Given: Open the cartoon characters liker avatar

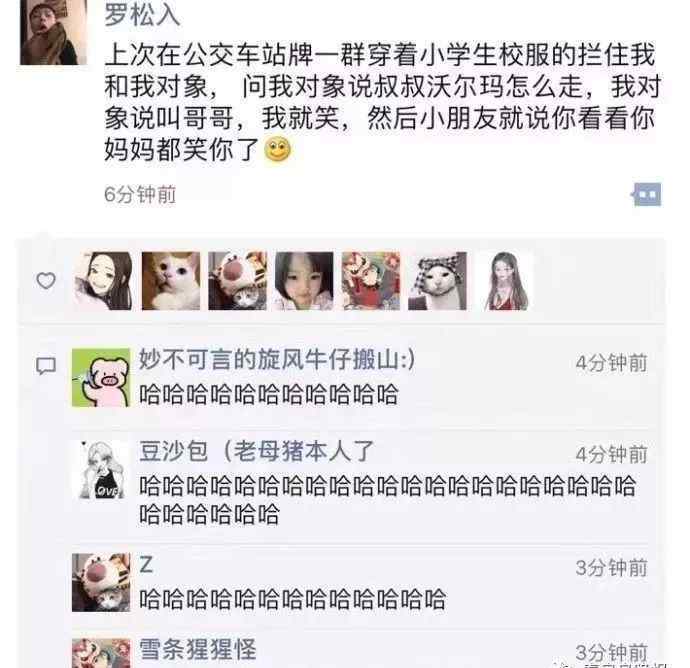Looking at the screenshot, I should click(x=371, y=281).
